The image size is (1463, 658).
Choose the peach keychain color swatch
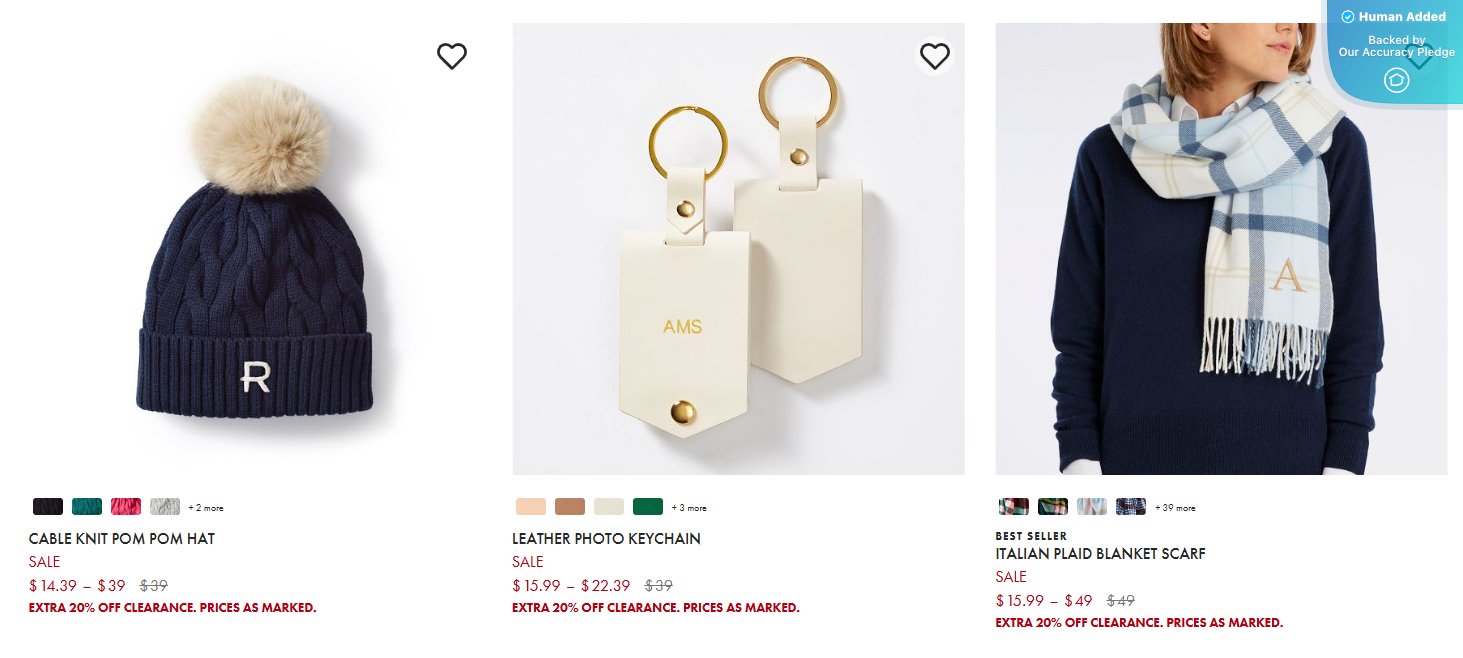click(x=531, y=507)
